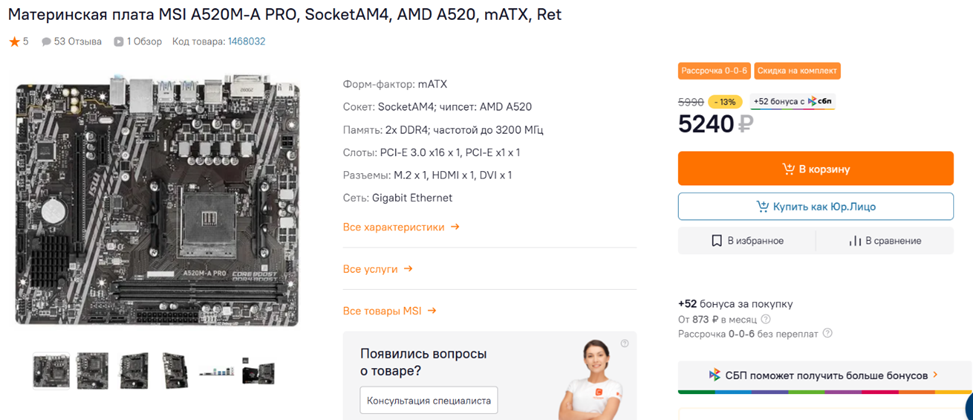Add to cart with 'В корзину' button

pos(815,169)
